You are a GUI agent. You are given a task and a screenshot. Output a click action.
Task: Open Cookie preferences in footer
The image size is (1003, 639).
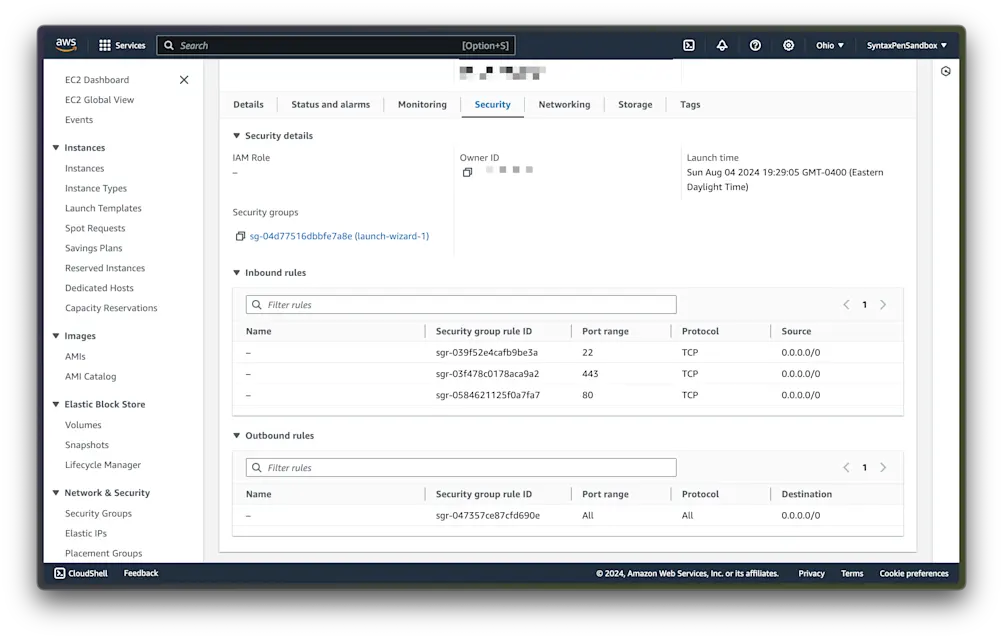(914, 574)
